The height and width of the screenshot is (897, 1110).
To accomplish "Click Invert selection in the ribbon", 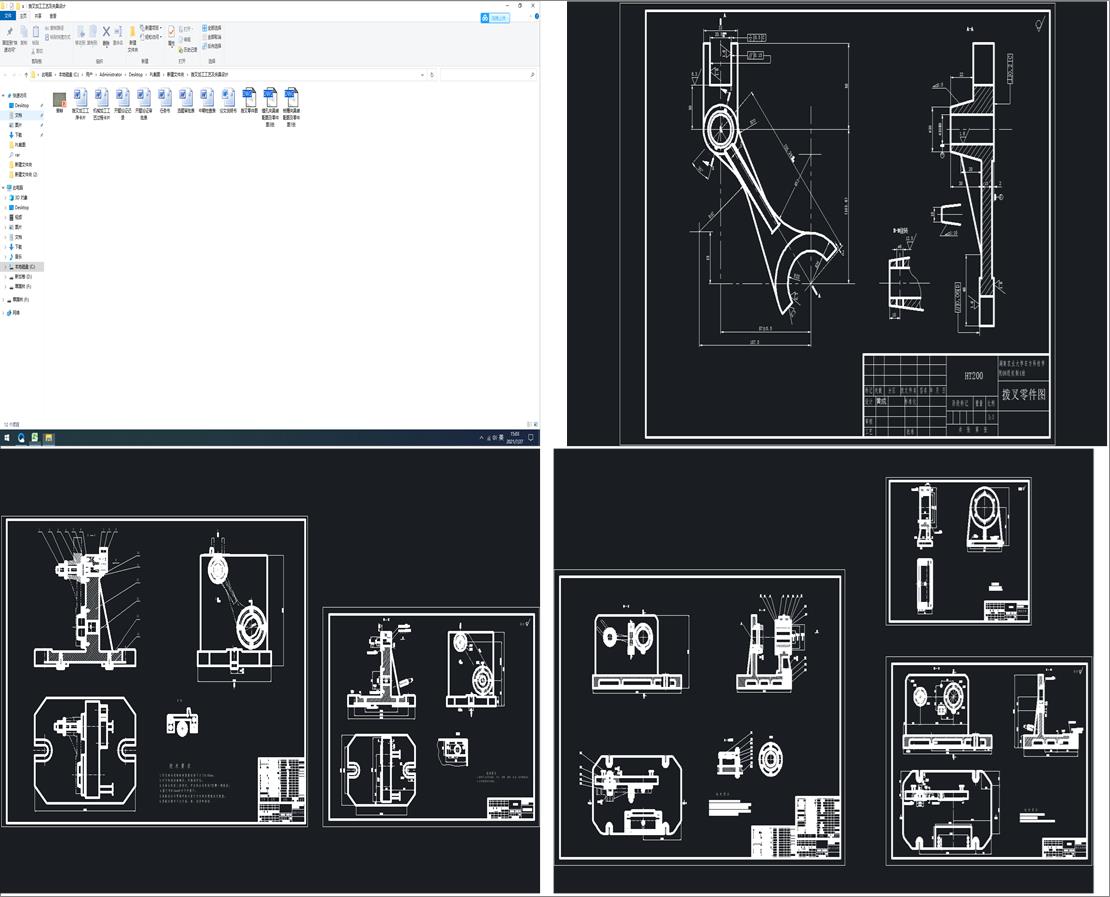I will 212,46.
